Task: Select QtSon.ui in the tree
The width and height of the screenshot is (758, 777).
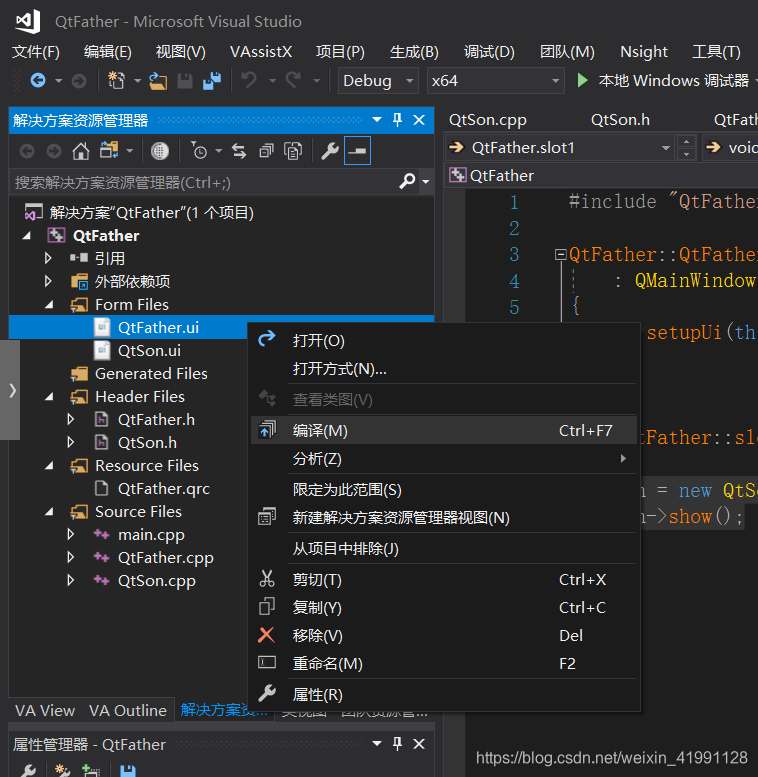Action: point(149,351)
